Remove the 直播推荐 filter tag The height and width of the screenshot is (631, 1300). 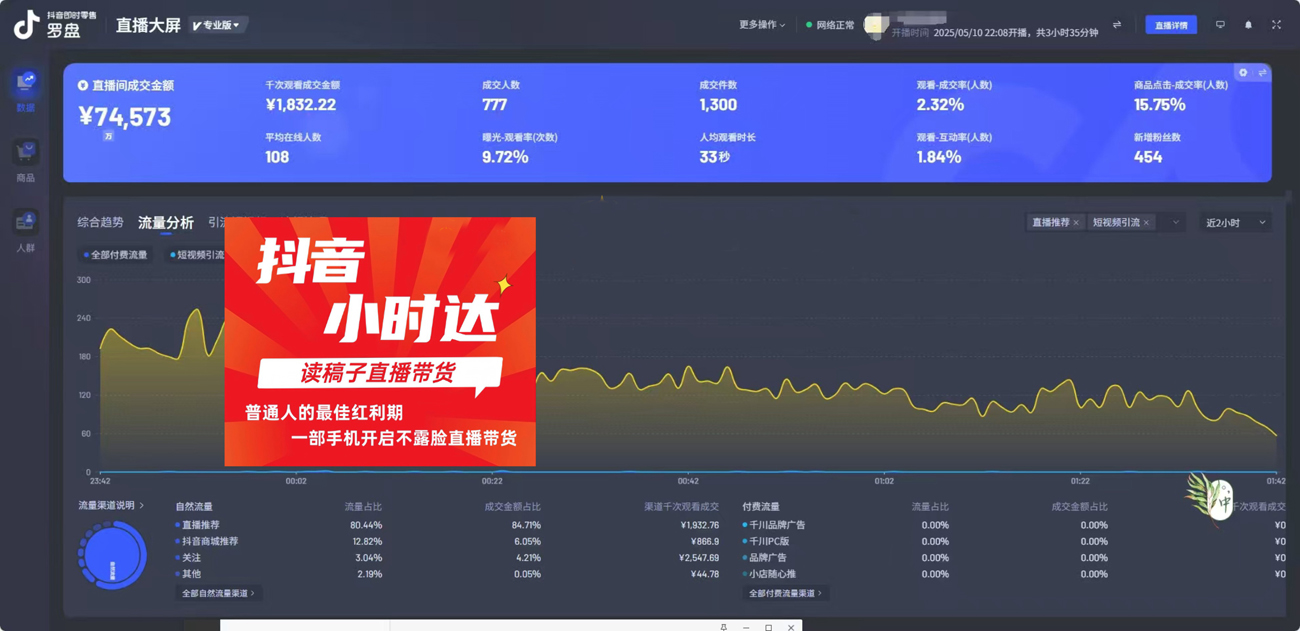(1076, 223)
